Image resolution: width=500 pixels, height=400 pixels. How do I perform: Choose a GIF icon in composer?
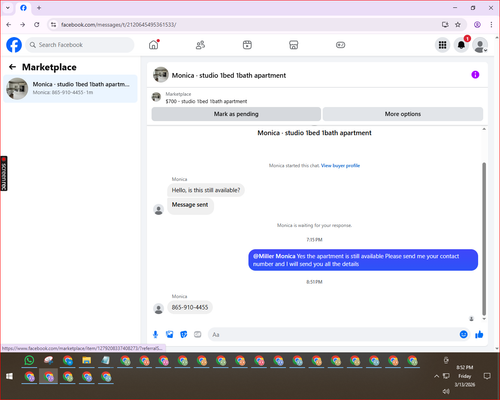(x=198, y=334)
